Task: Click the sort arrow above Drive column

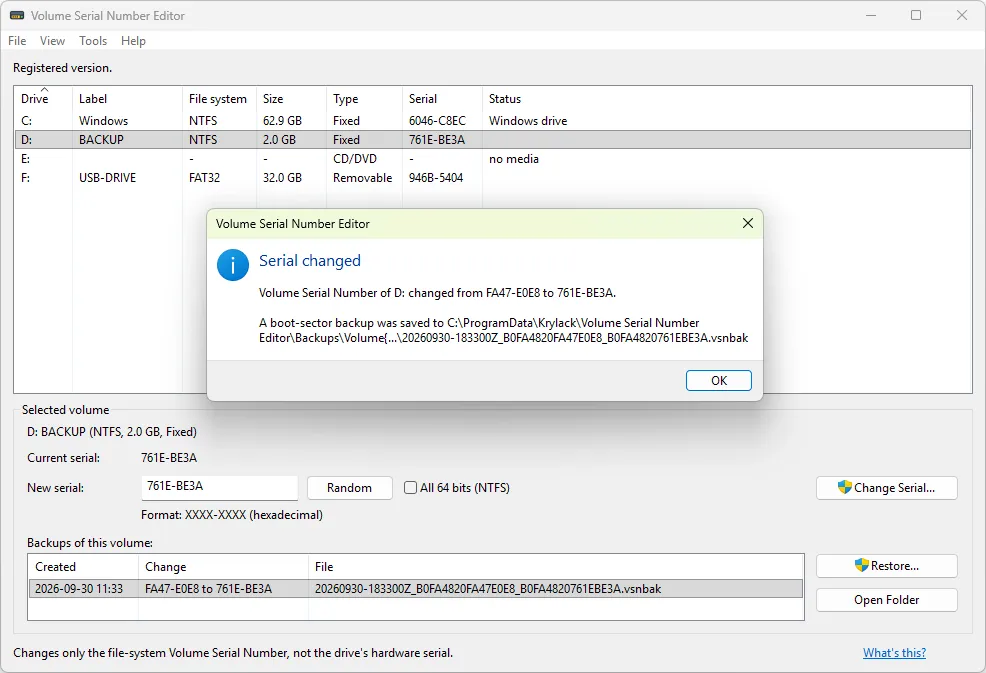Action: pos(44,89)
